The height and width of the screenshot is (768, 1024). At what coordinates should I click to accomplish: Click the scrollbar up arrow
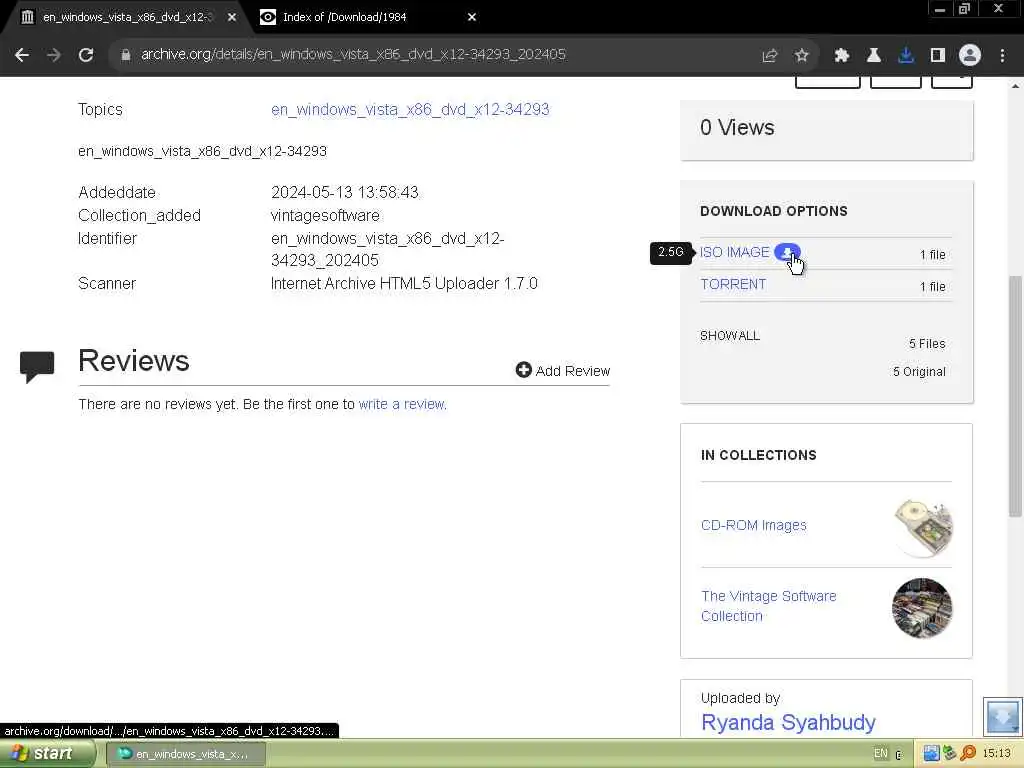point(1016,86)
